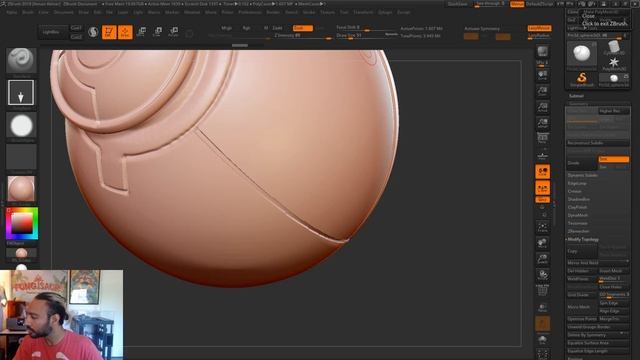Open the material sphere thumbnail
This screenshot has height=360, width=640.
click(x=21, y=189)
